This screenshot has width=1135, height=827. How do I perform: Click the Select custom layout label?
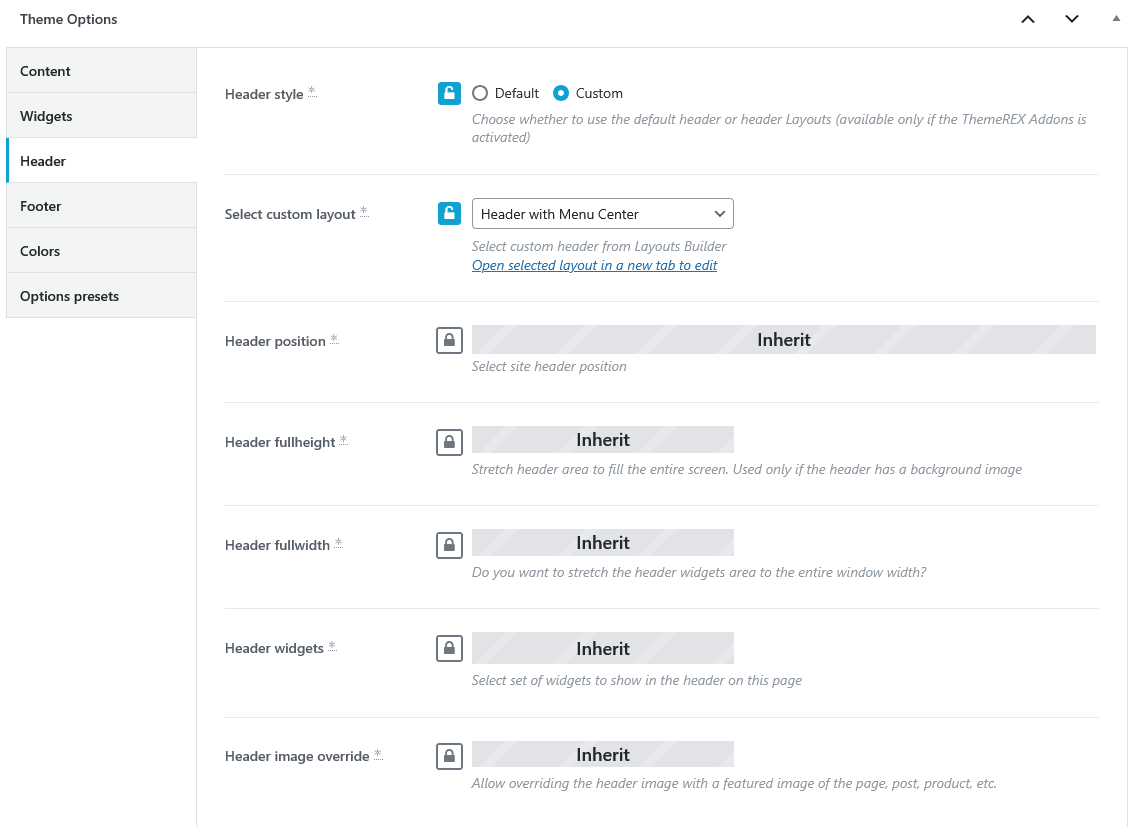point(290,214)
